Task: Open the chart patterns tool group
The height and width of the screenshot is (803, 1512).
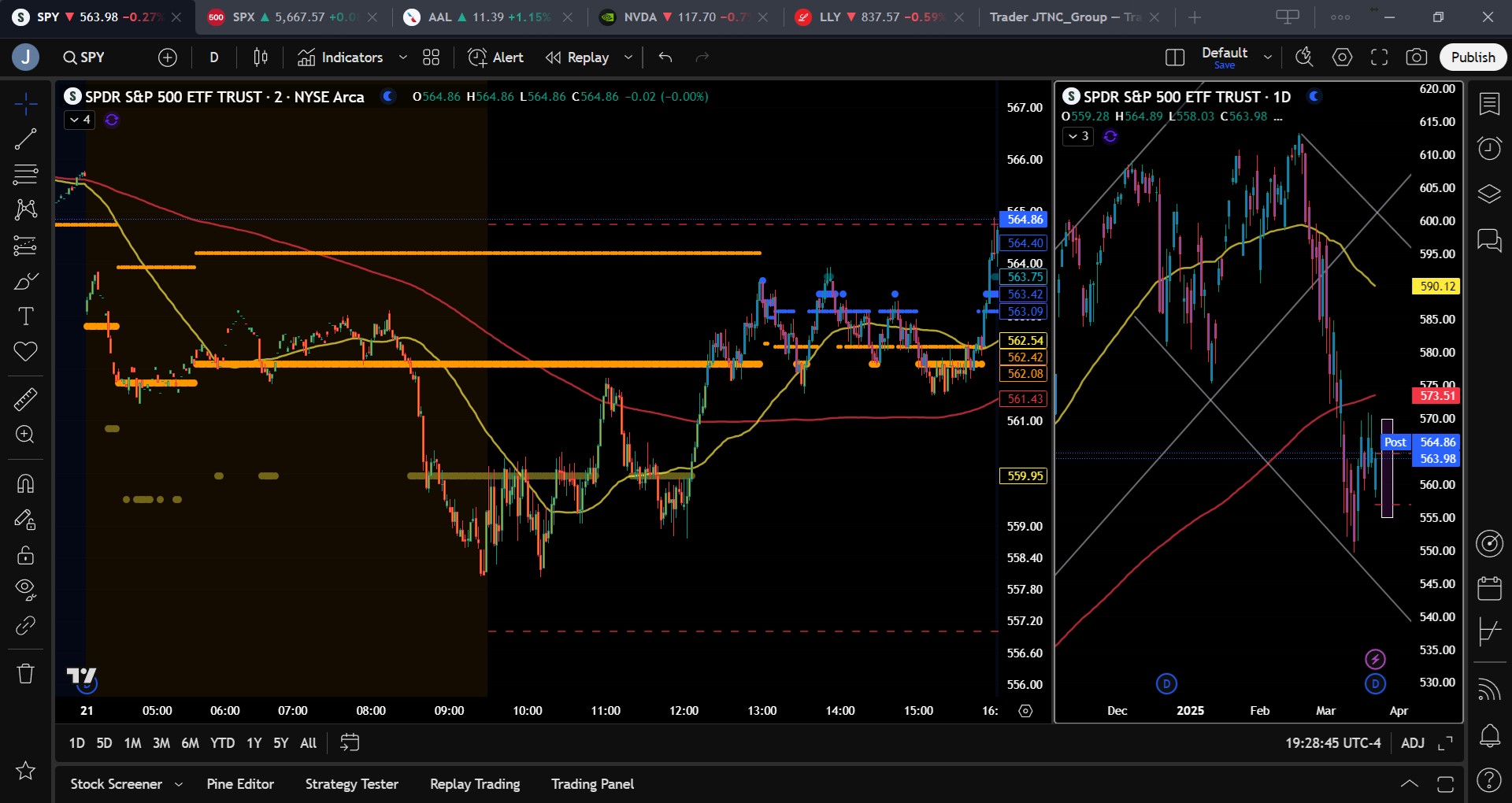Action: [25, 209]
